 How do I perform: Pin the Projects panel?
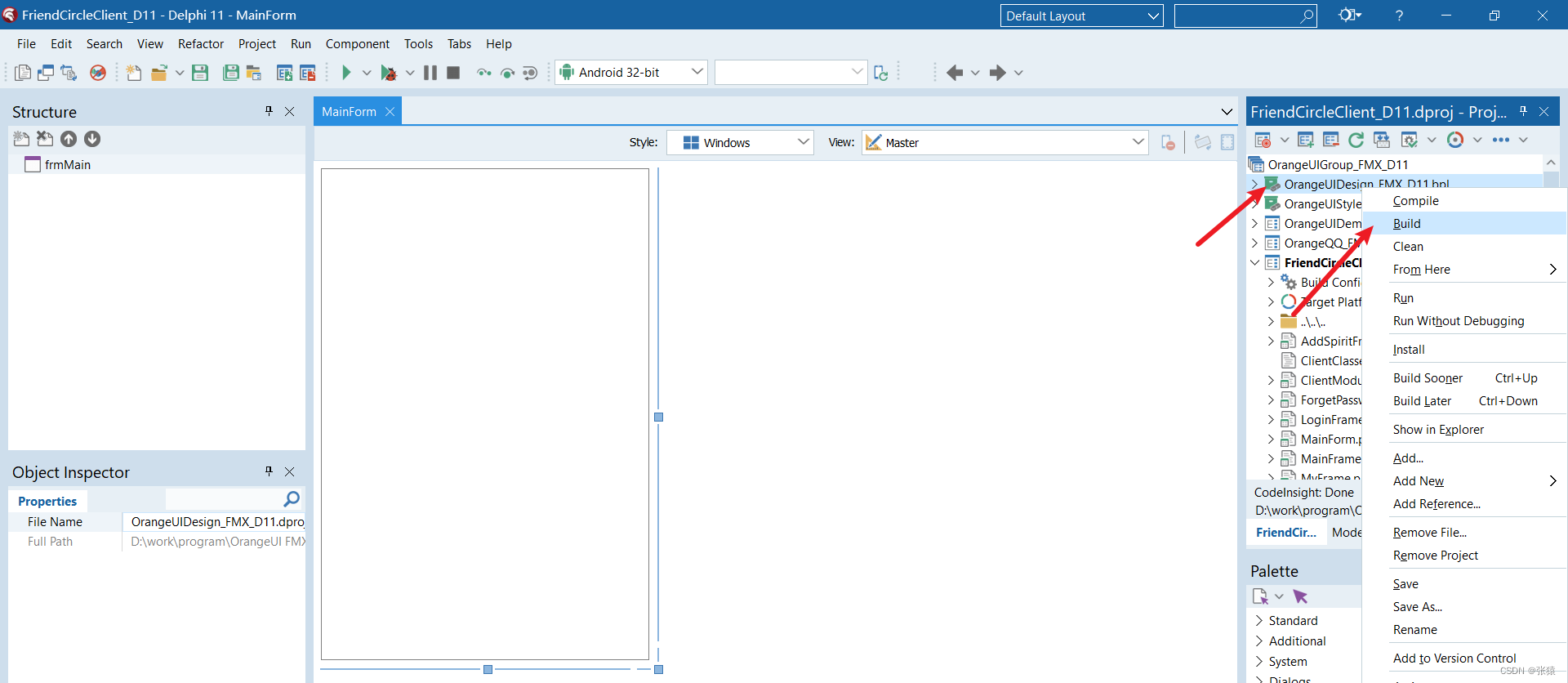tap(1523, 111)
